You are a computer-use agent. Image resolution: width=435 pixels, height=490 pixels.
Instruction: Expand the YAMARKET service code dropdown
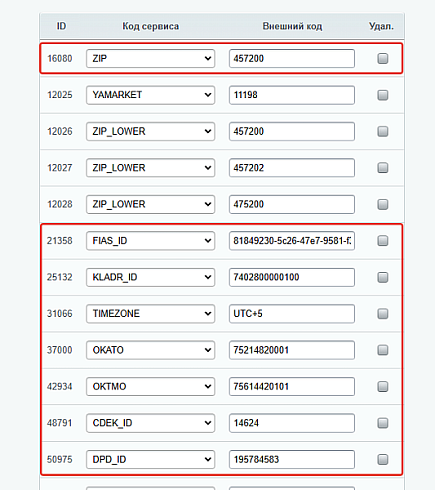point(150,95)
